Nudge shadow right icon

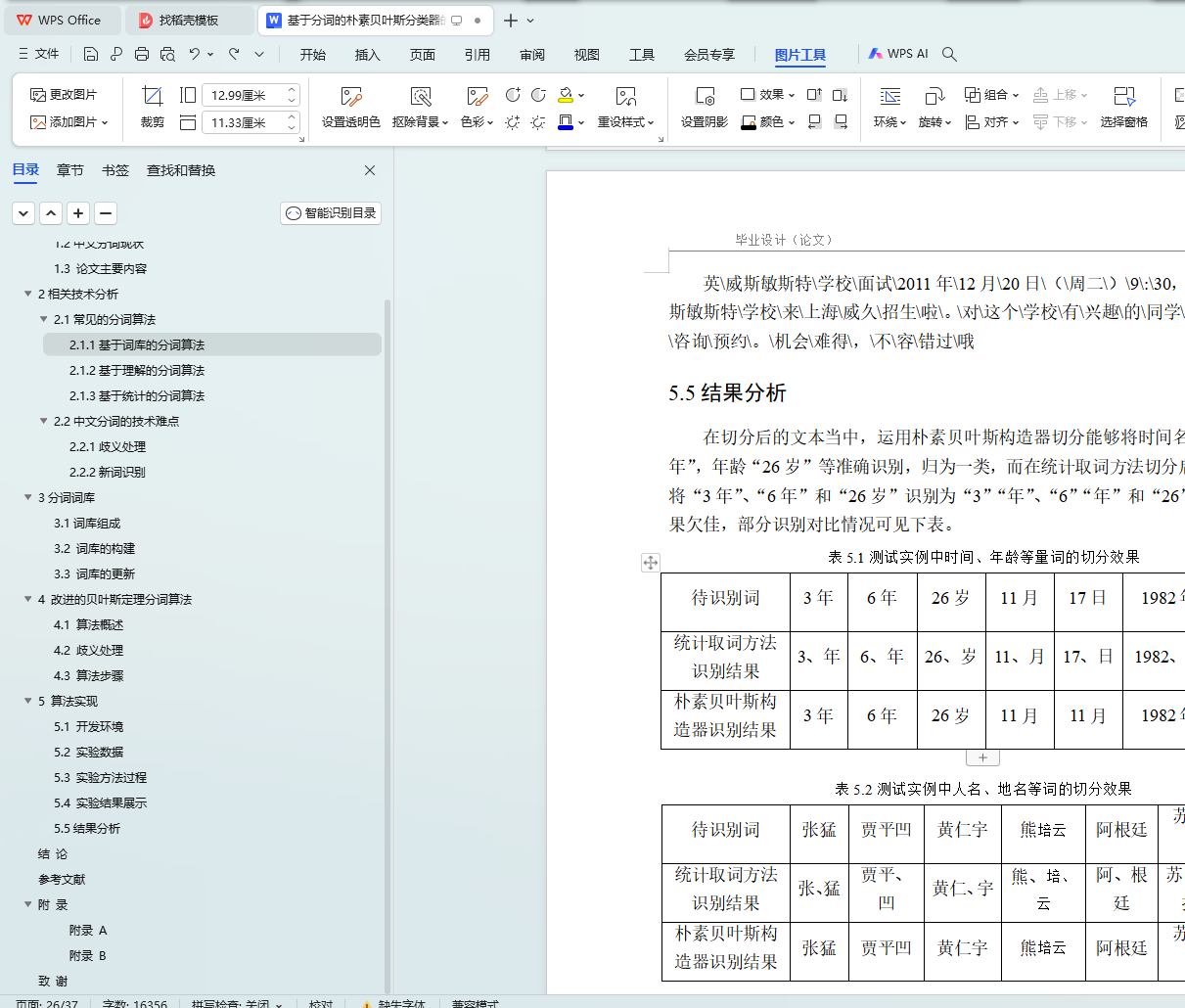(841, 122)
